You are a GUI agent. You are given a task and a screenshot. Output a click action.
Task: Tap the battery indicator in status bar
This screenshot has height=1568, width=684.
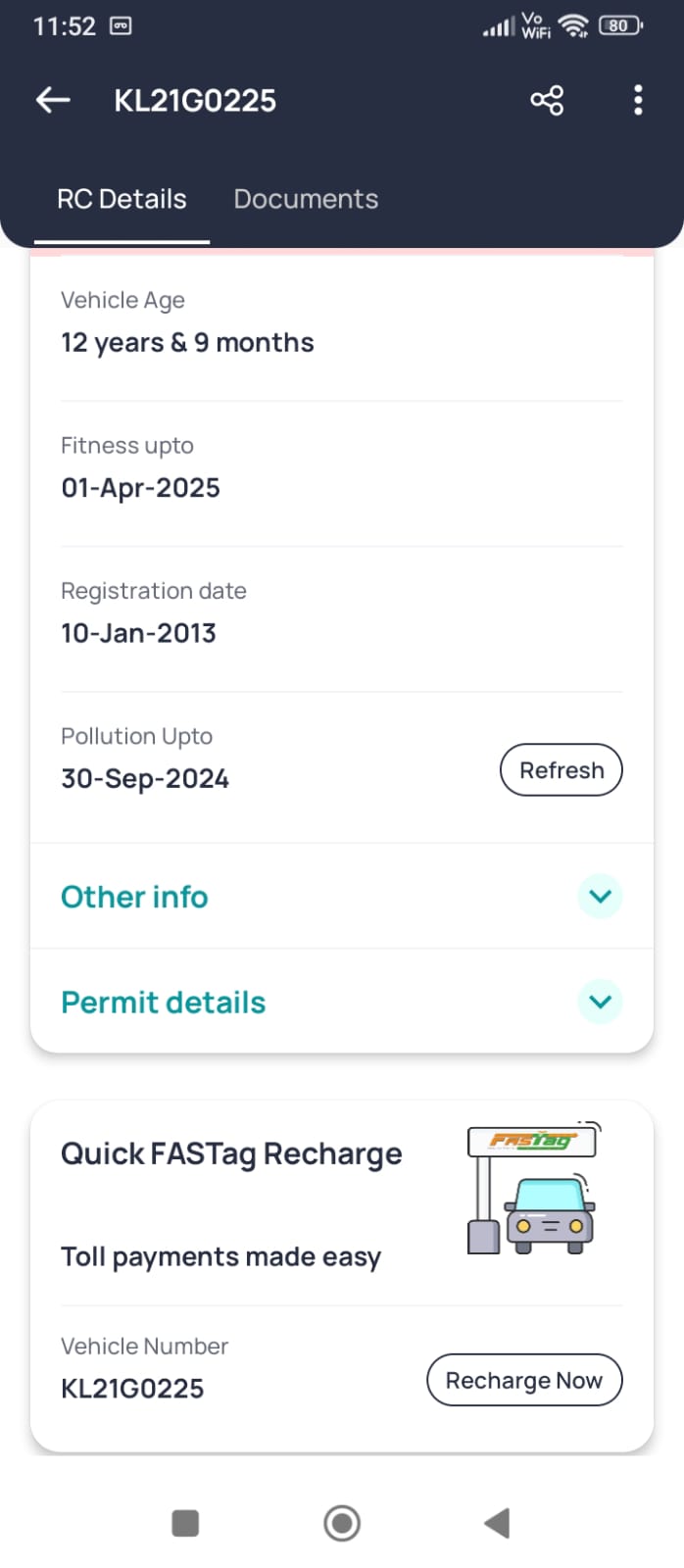click(x=619, y=25)
